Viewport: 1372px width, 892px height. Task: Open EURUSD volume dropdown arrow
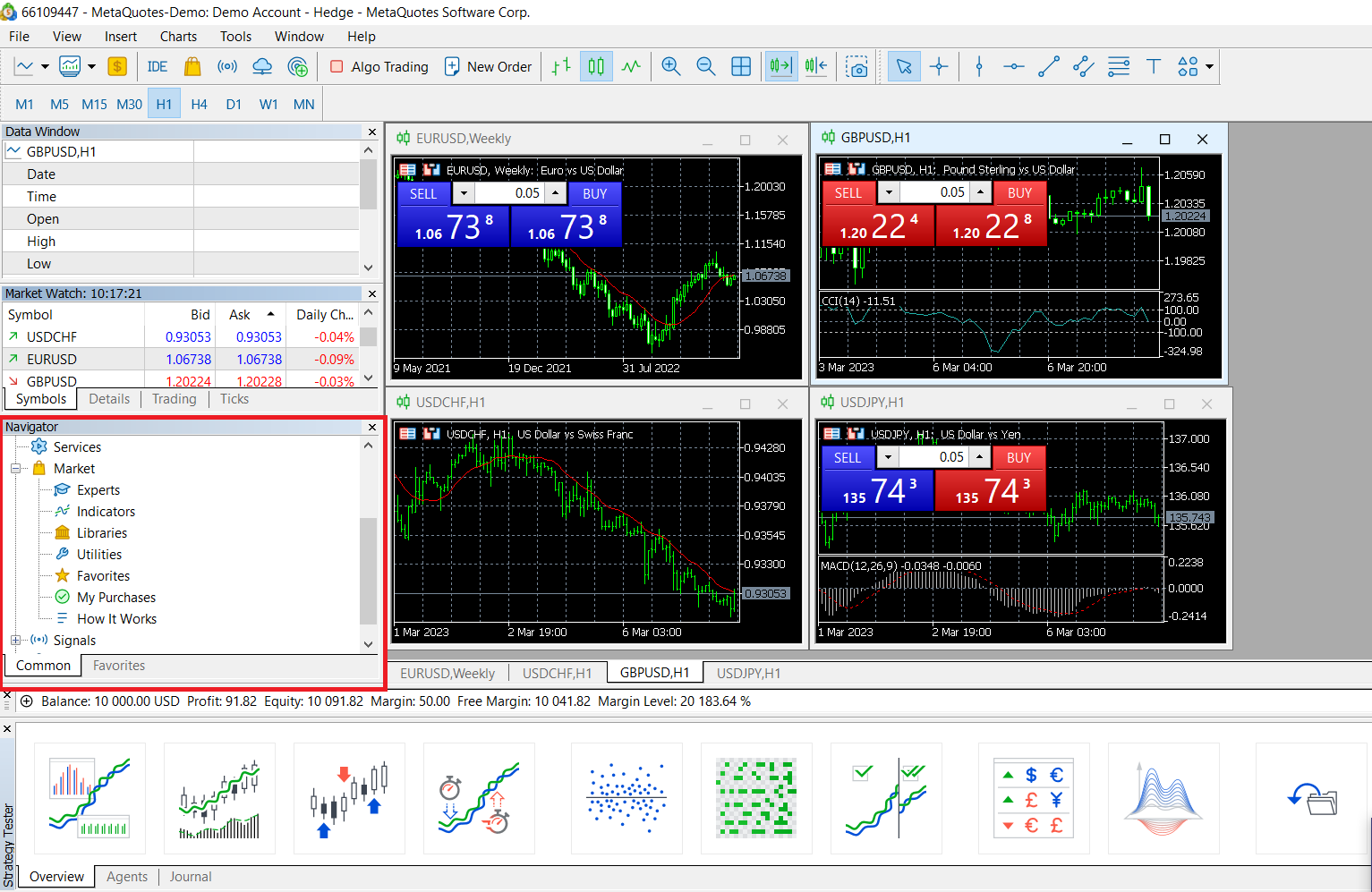pyautogui.click(x=464, y=193)
